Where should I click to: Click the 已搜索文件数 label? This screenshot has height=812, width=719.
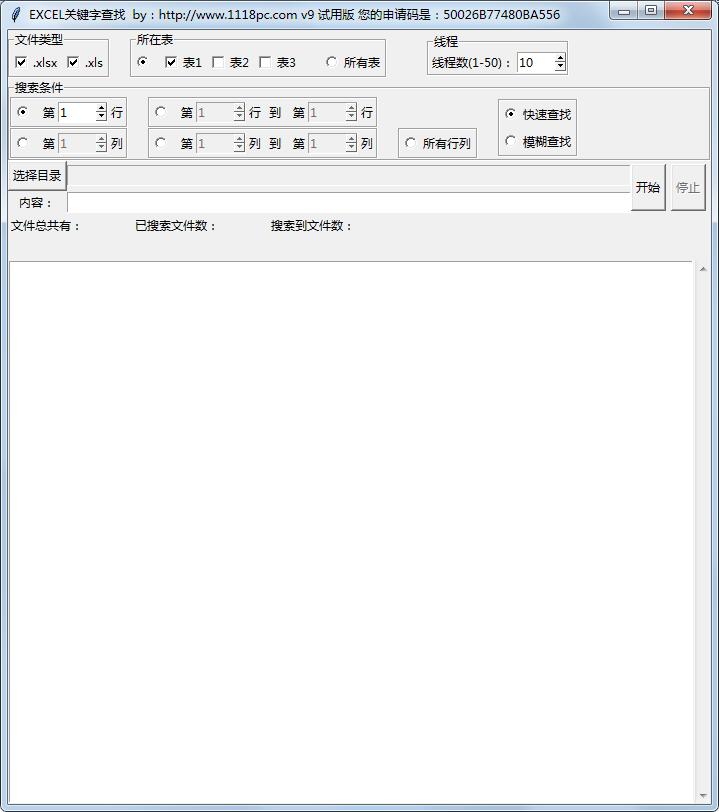point(176,226)
